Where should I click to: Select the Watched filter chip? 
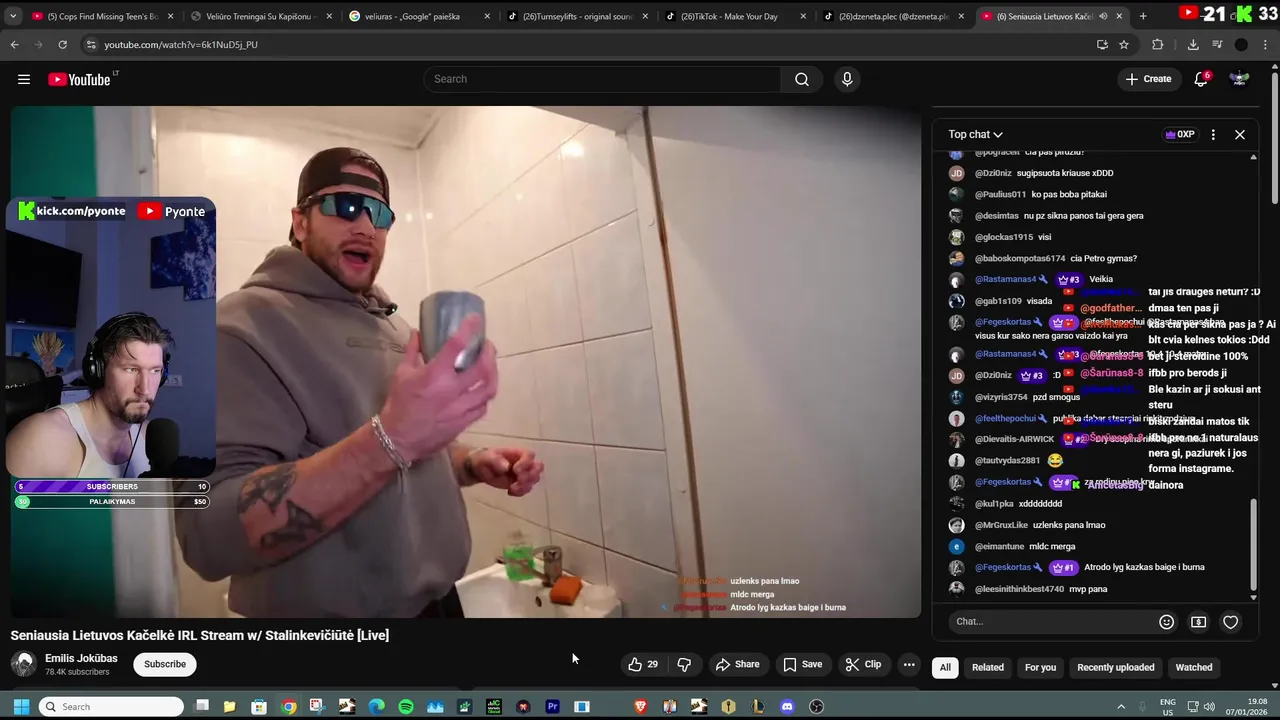coord(1194,667)
